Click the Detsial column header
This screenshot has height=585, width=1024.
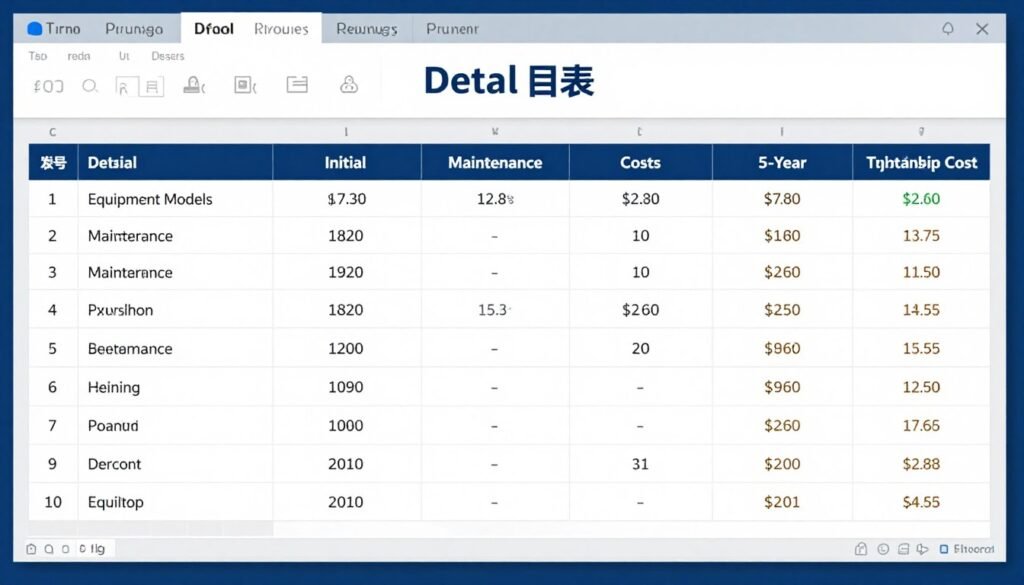coord(175,163)
